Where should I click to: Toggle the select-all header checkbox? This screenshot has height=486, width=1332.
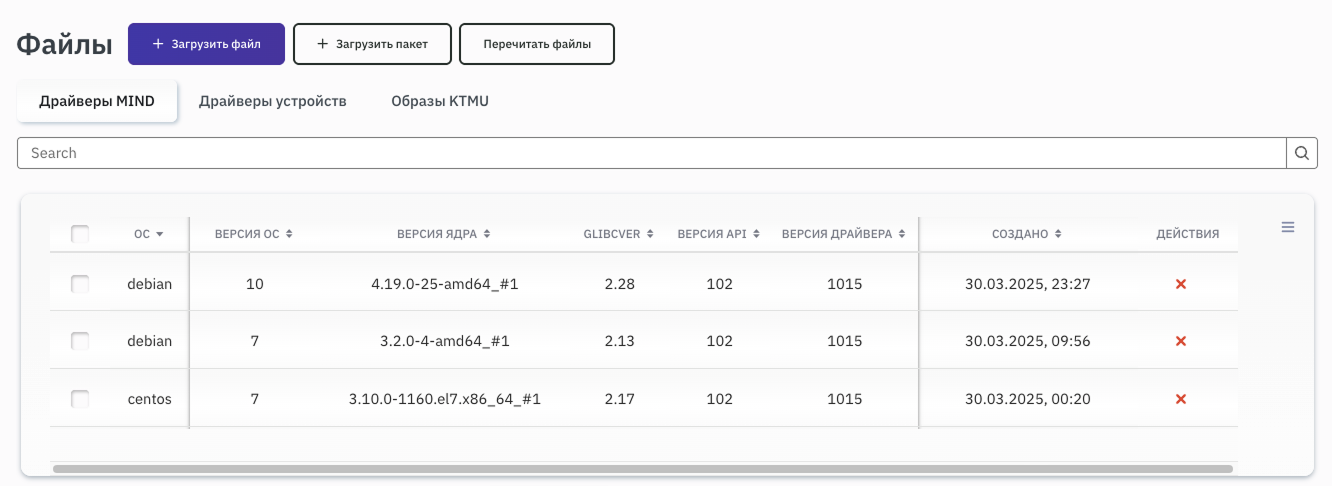[80, 234]
